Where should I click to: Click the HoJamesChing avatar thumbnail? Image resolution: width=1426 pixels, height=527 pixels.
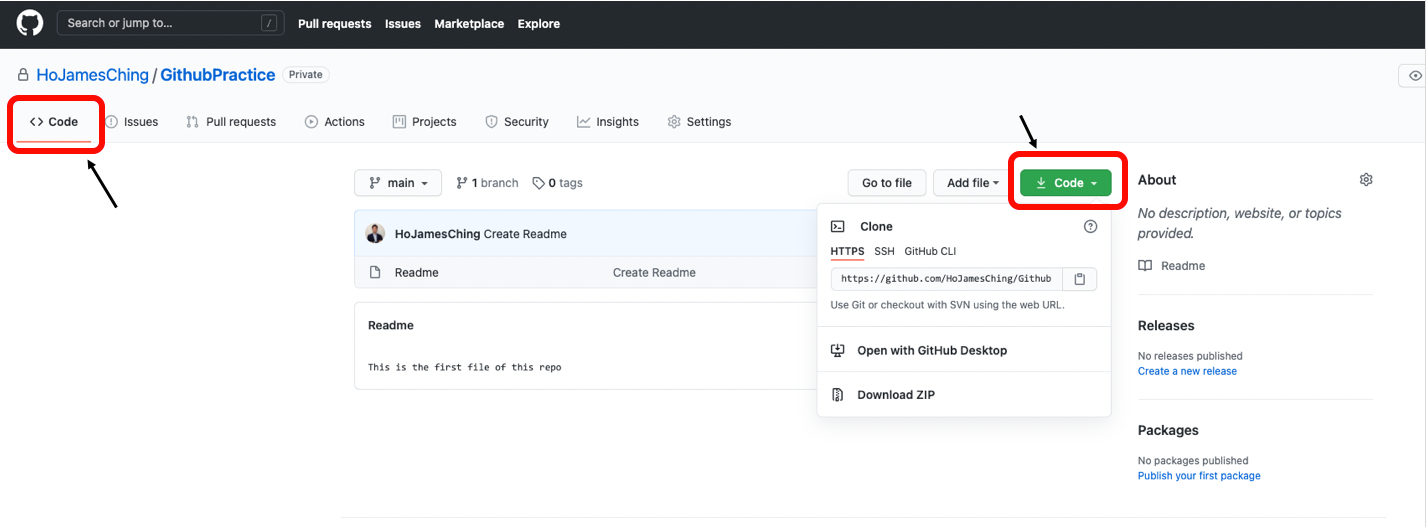pos(375,234)
